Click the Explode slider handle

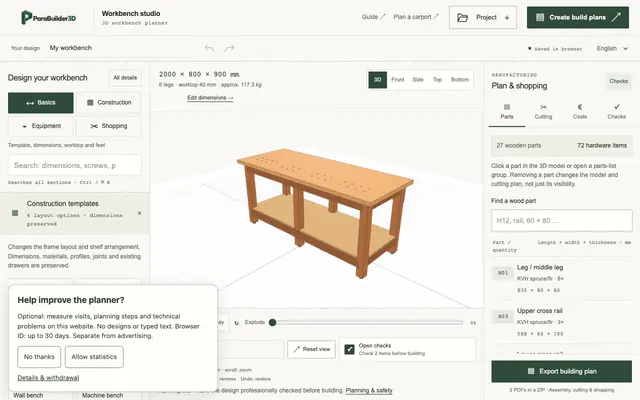(273, 322)
